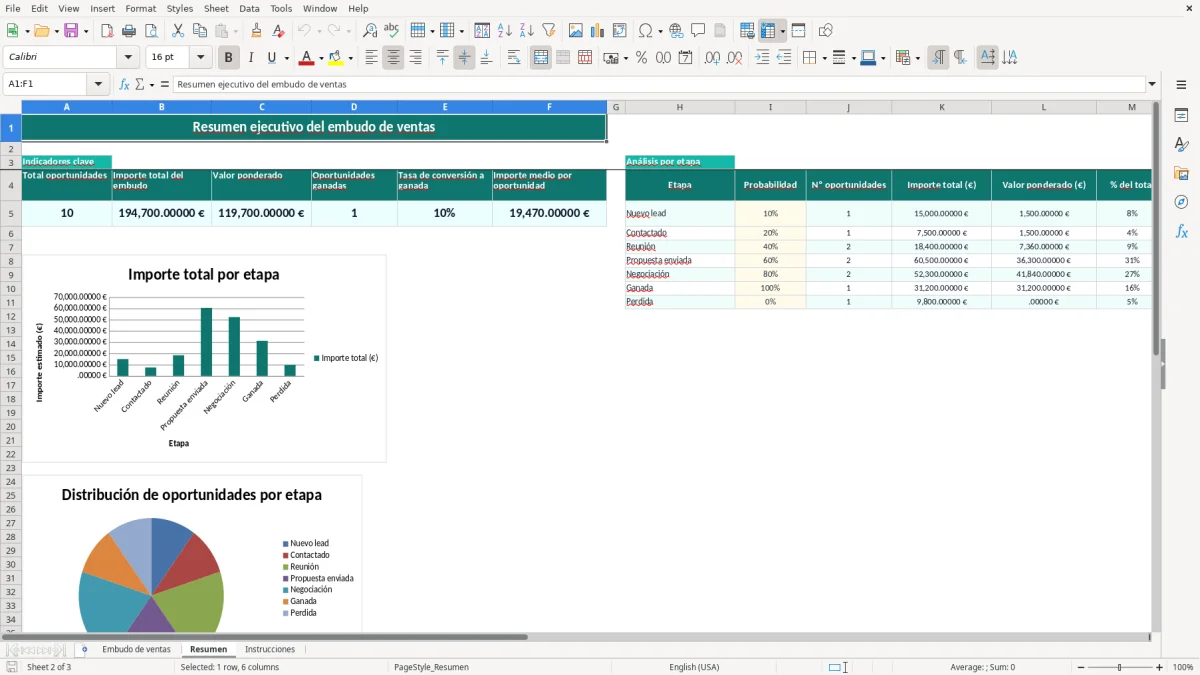This screenshot has height=675, width=1200.
Task: Switch to Embudo de ventas sheet
Action: click(136, 650)
